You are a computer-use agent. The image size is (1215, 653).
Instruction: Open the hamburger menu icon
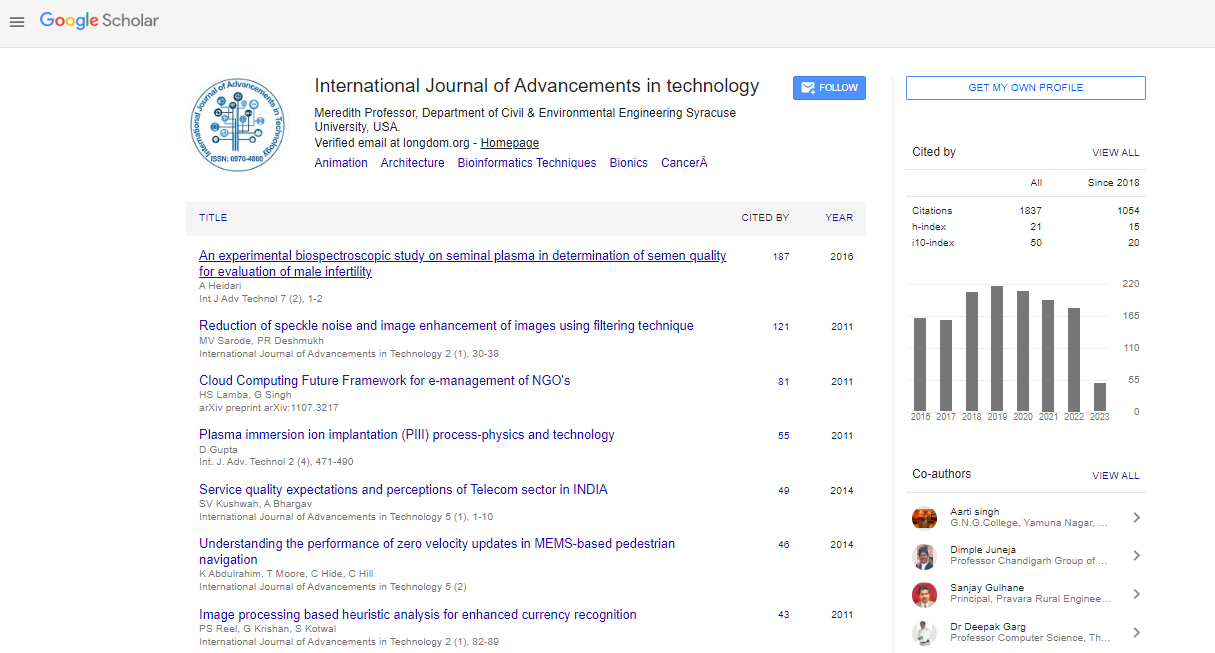click(16, 22)
